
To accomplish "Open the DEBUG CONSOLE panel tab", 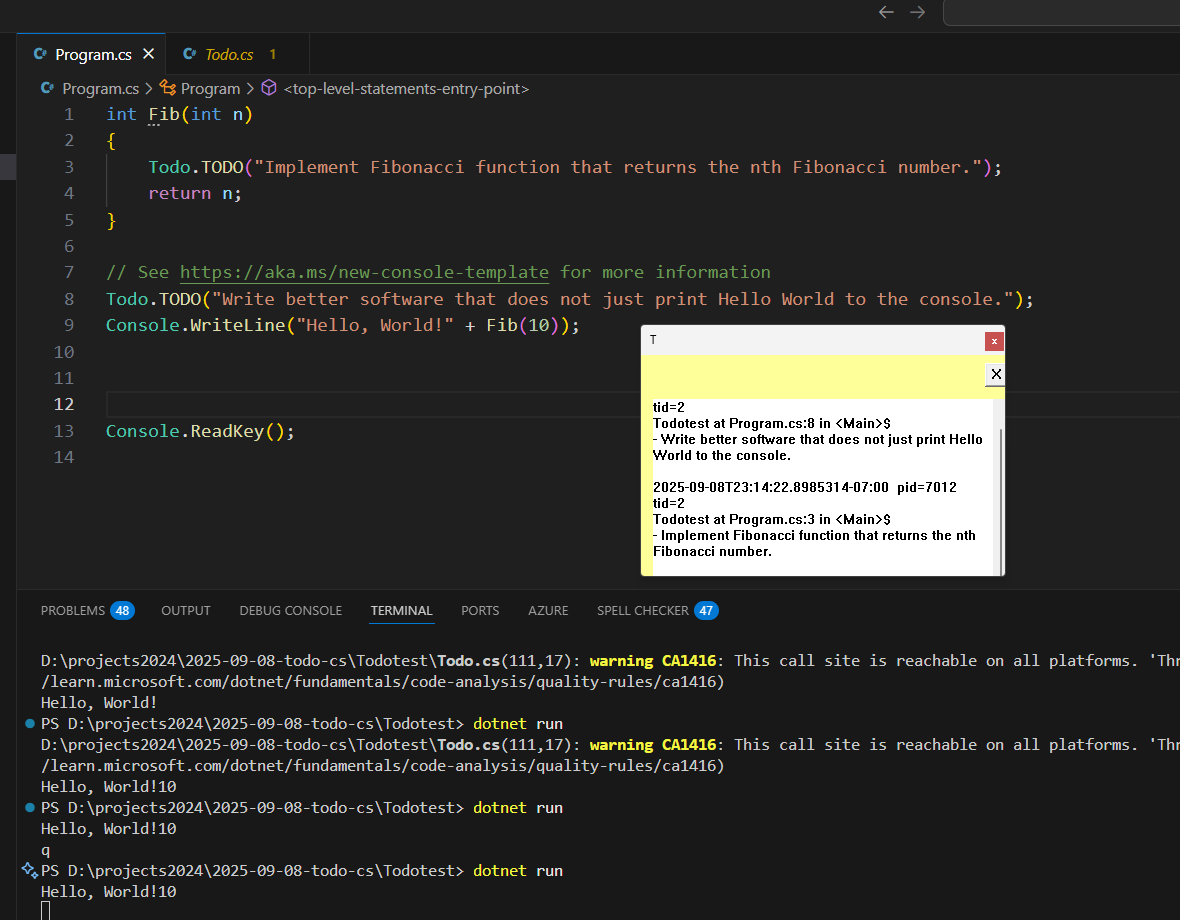I will click(290, 610).
